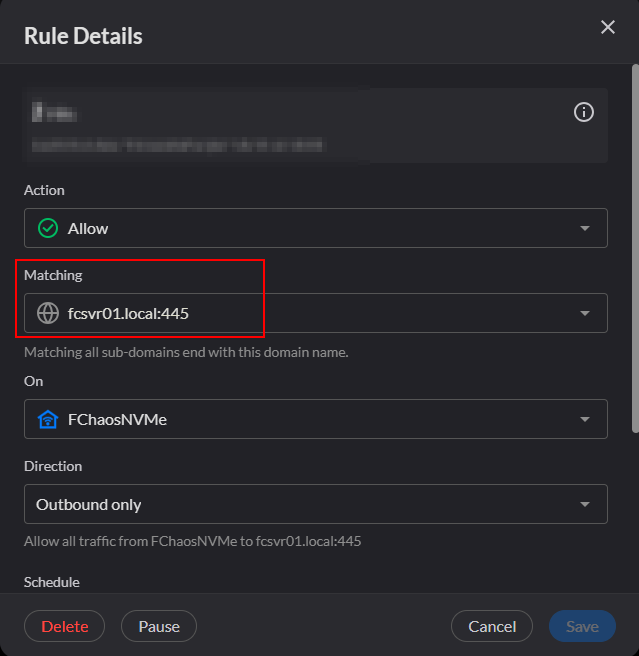This screenshot has height=656, width=639.
Task: Click the Allow action text
Action: click(x=88, y=228)
